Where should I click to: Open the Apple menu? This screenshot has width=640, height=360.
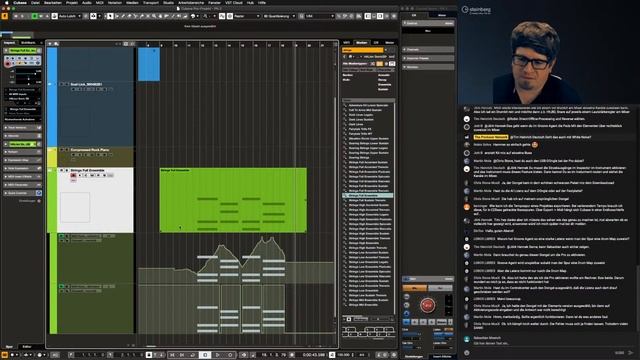pyautogui.click(x=7, y=2)
